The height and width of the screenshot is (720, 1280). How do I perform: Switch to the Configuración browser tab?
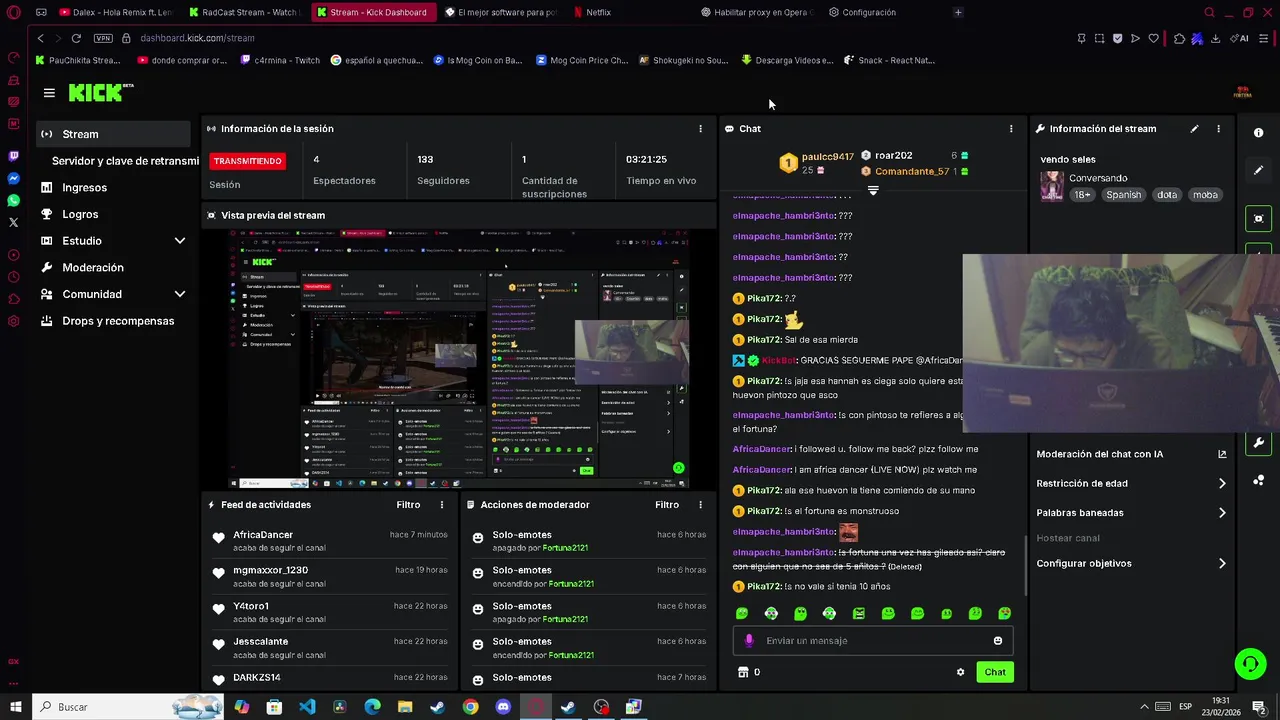[868, 12]
